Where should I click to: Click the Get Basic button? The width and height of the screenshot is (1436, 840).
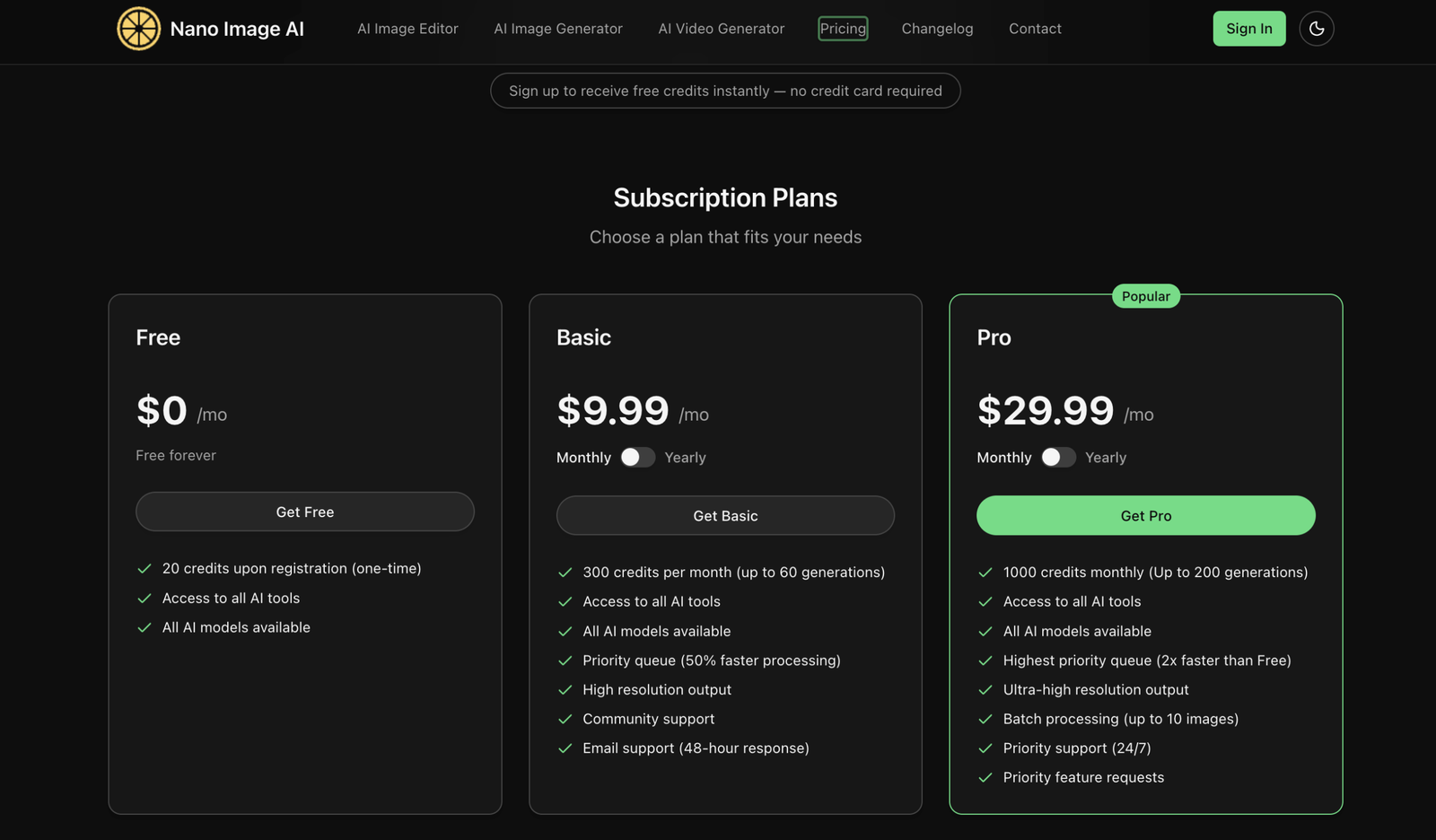725,516
